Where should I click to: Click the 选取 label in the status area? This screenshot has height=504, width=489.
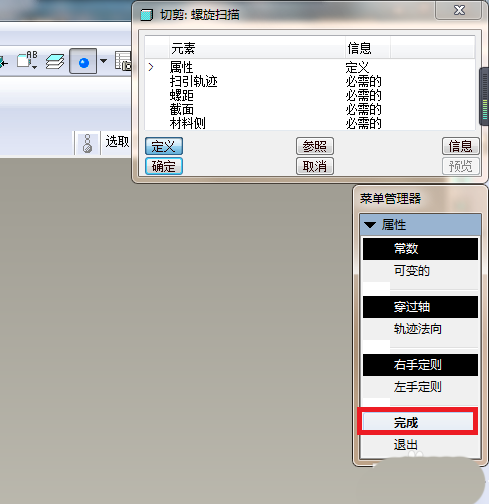(x=117, y=142)
